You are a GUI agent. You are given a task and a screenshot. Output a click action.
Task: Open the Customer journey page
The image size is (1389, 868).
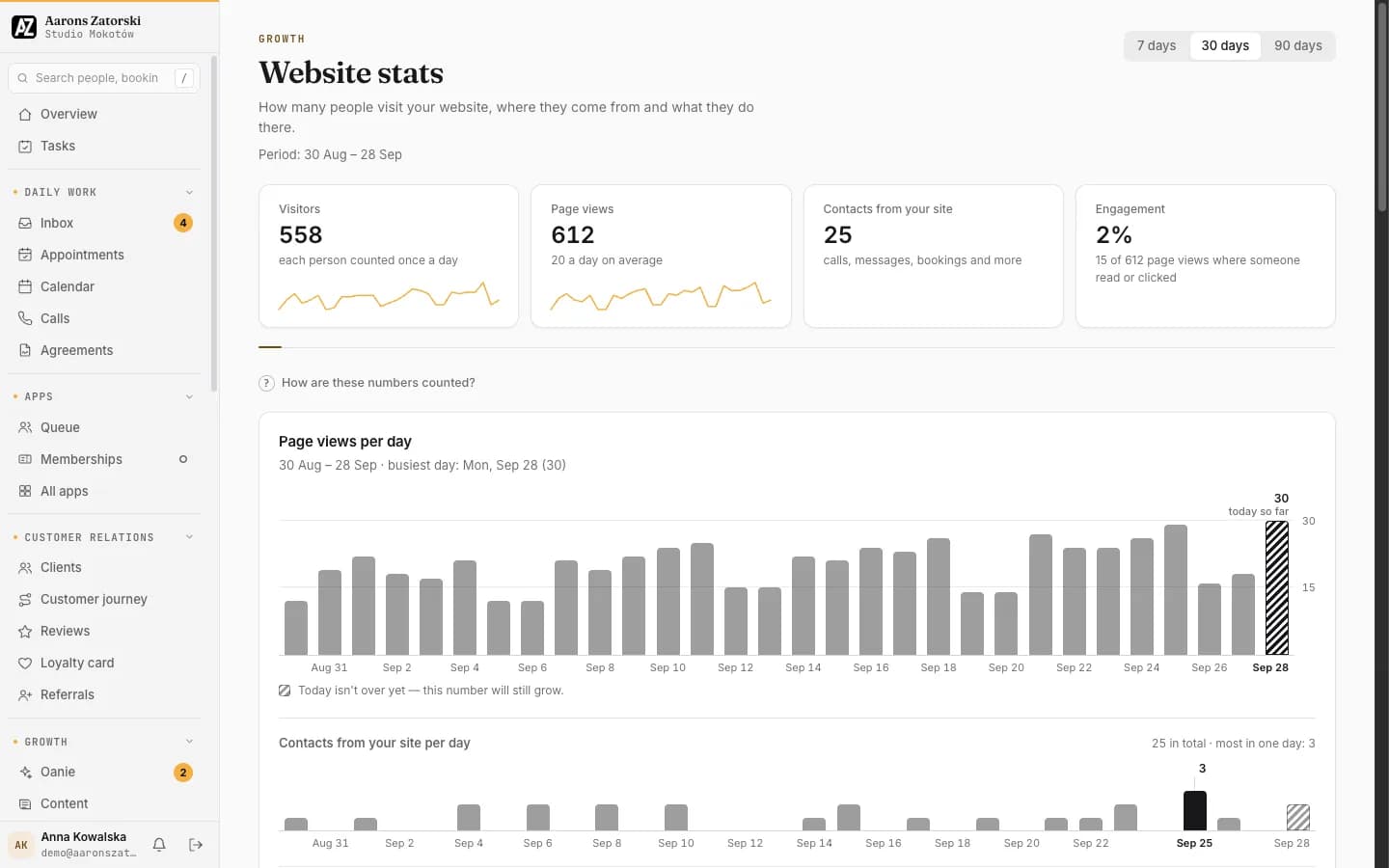pos(104,599)
